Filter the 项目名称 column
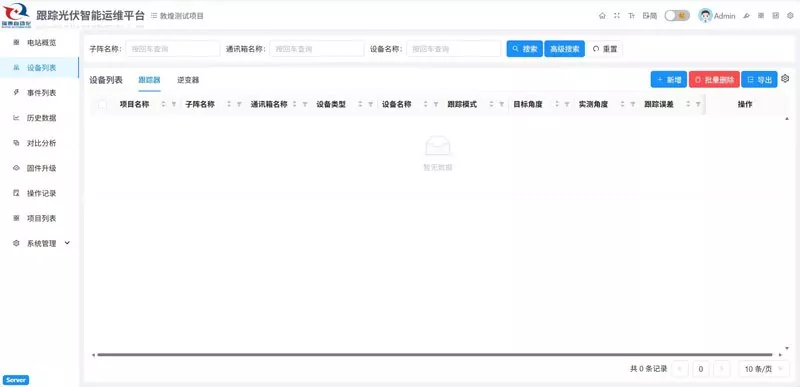 [x=173, y=104]
